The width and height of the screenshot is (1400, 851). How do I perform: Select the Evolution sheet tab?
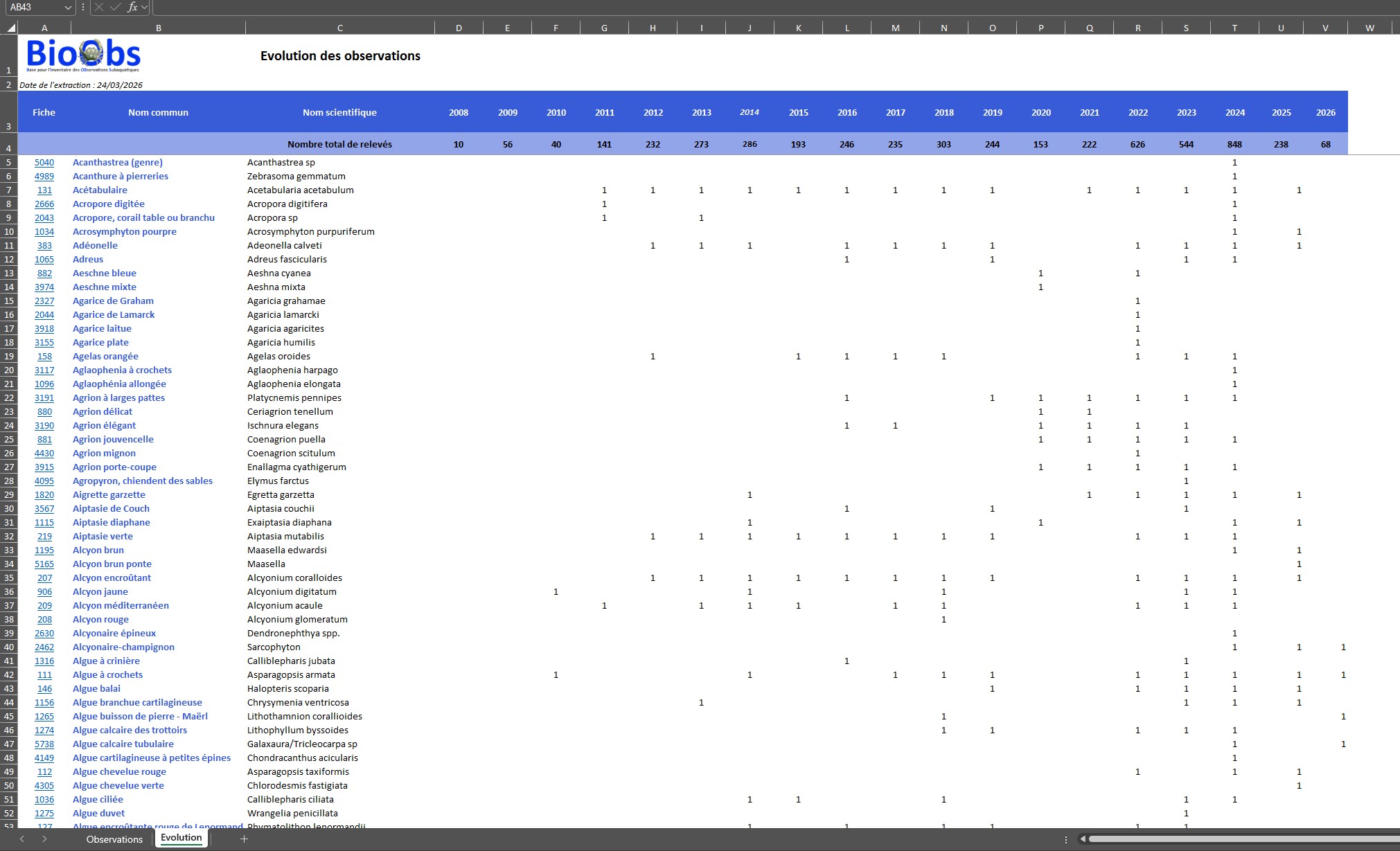(181, 838)
